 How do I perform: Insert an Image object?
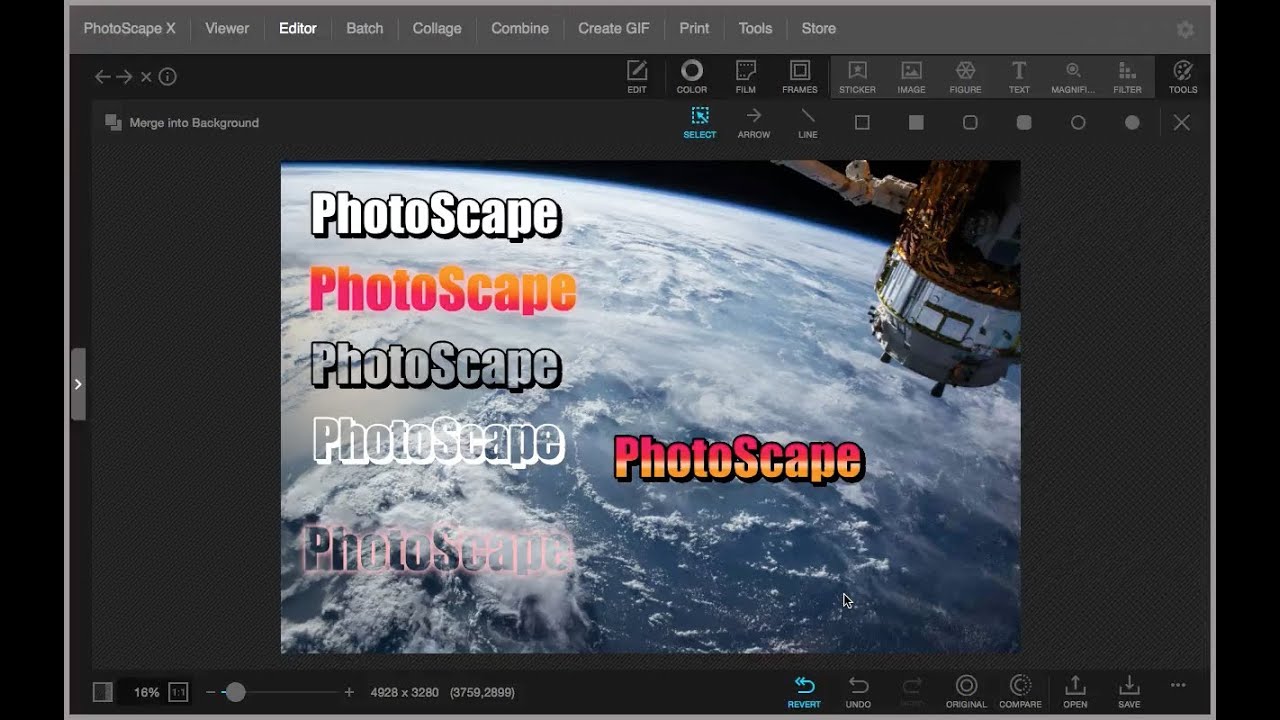911,77
